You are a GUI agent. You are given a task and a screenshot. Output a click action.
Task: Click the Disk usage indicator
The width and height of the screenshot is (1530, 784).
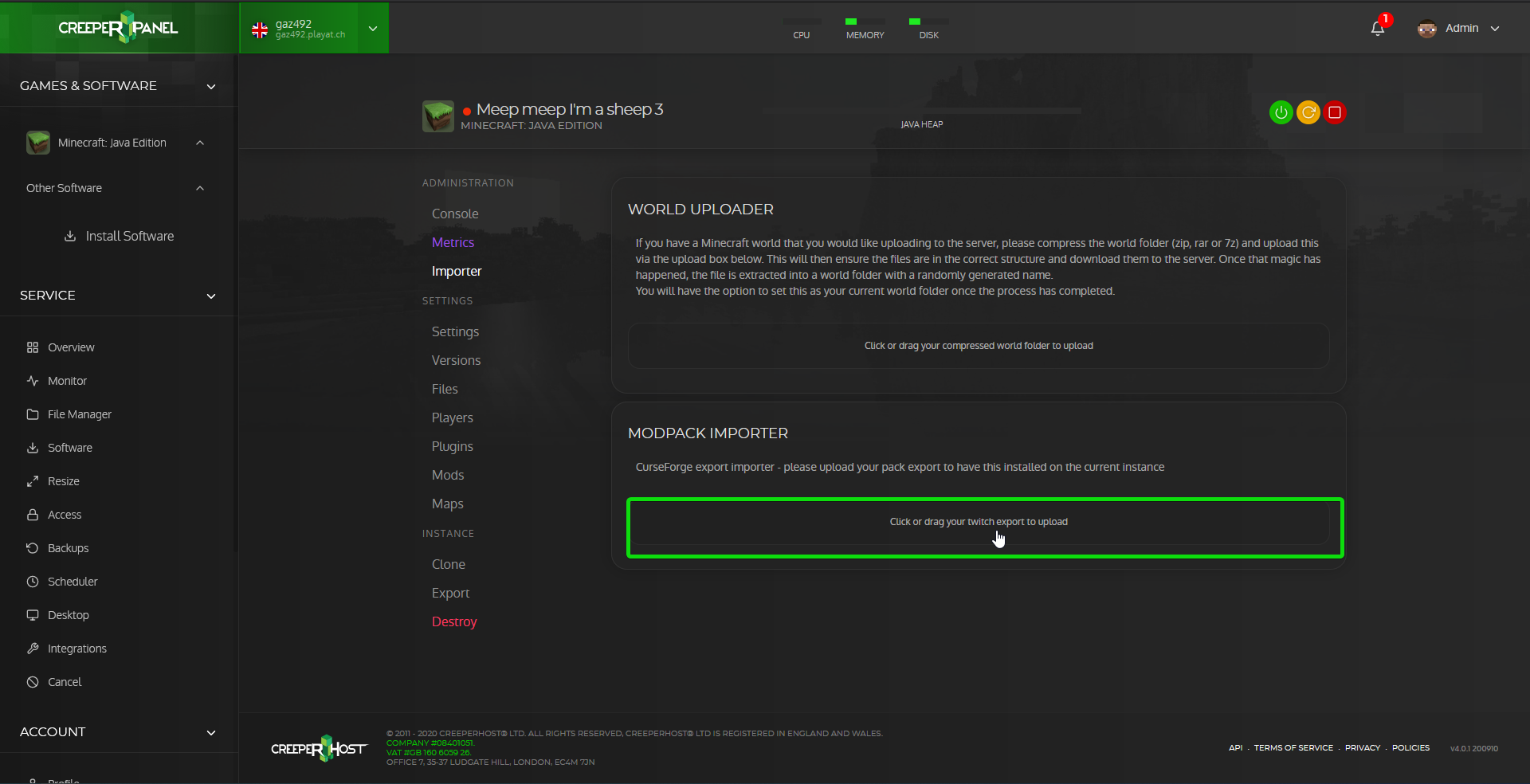[929, 29]
